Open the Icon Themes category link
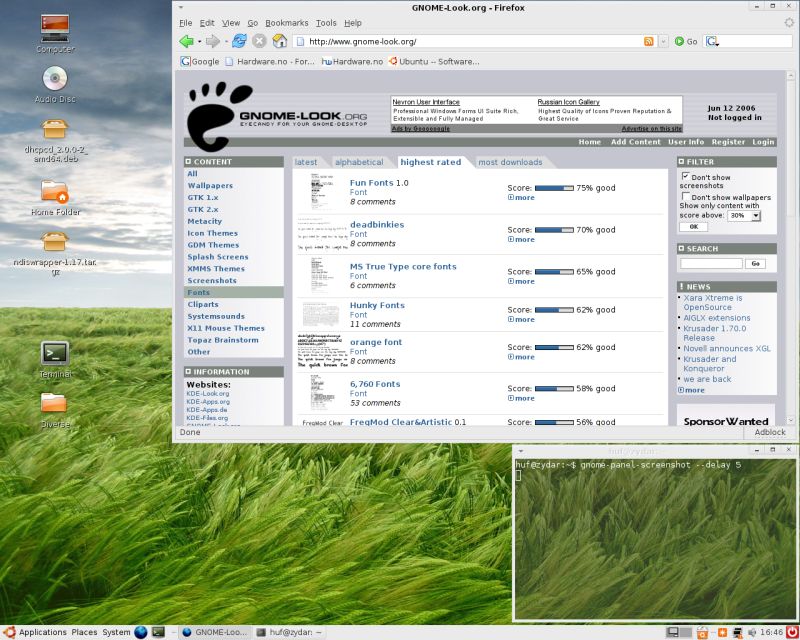Screen dimensions: 800x640 point(212,233)
